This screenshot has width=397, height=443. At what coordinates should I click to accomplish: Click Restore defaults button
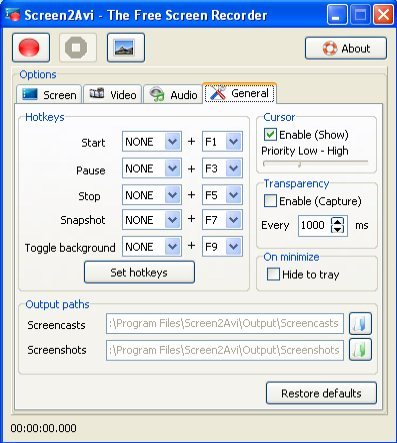pyautogui.click(x=321, y=393)
